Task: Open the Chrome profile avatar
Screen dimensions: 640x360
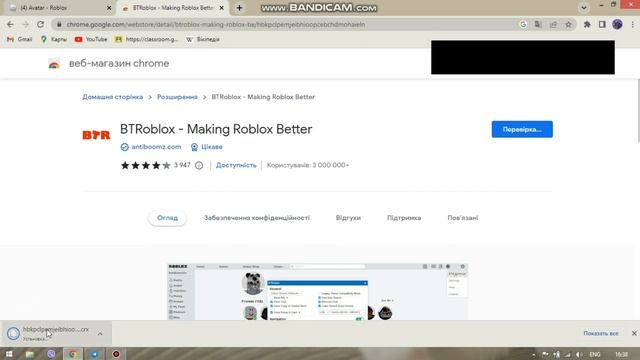Action: 617,24
